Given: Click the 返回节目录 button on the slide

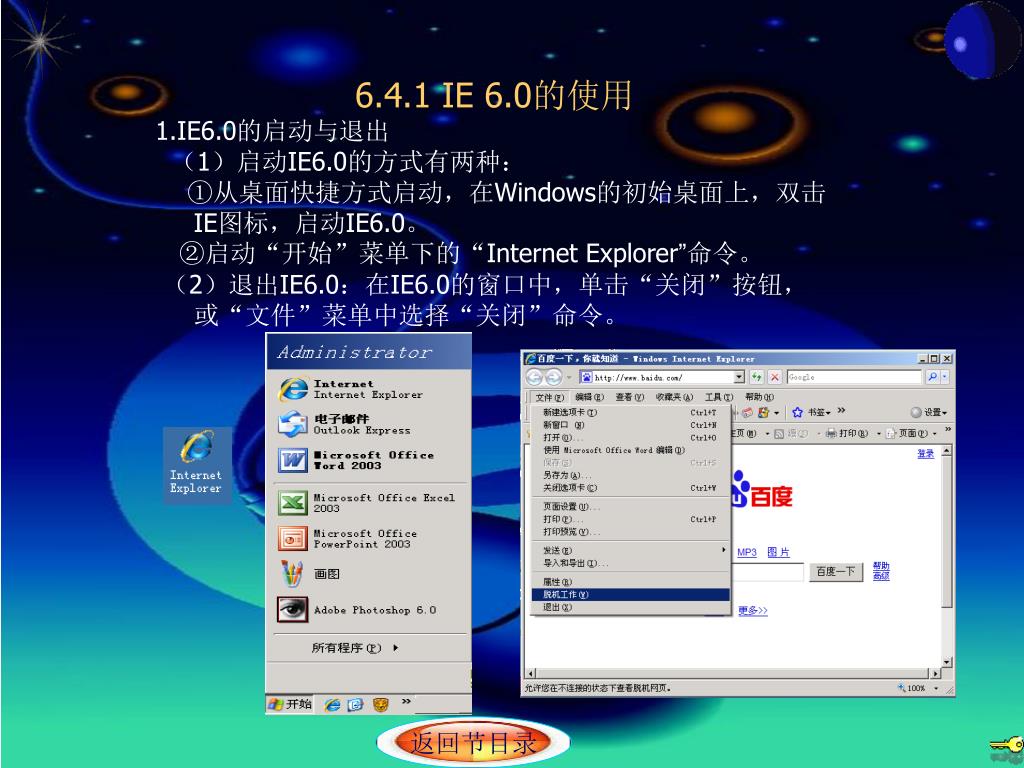Looking at the screenshot, I should (473, 743).
